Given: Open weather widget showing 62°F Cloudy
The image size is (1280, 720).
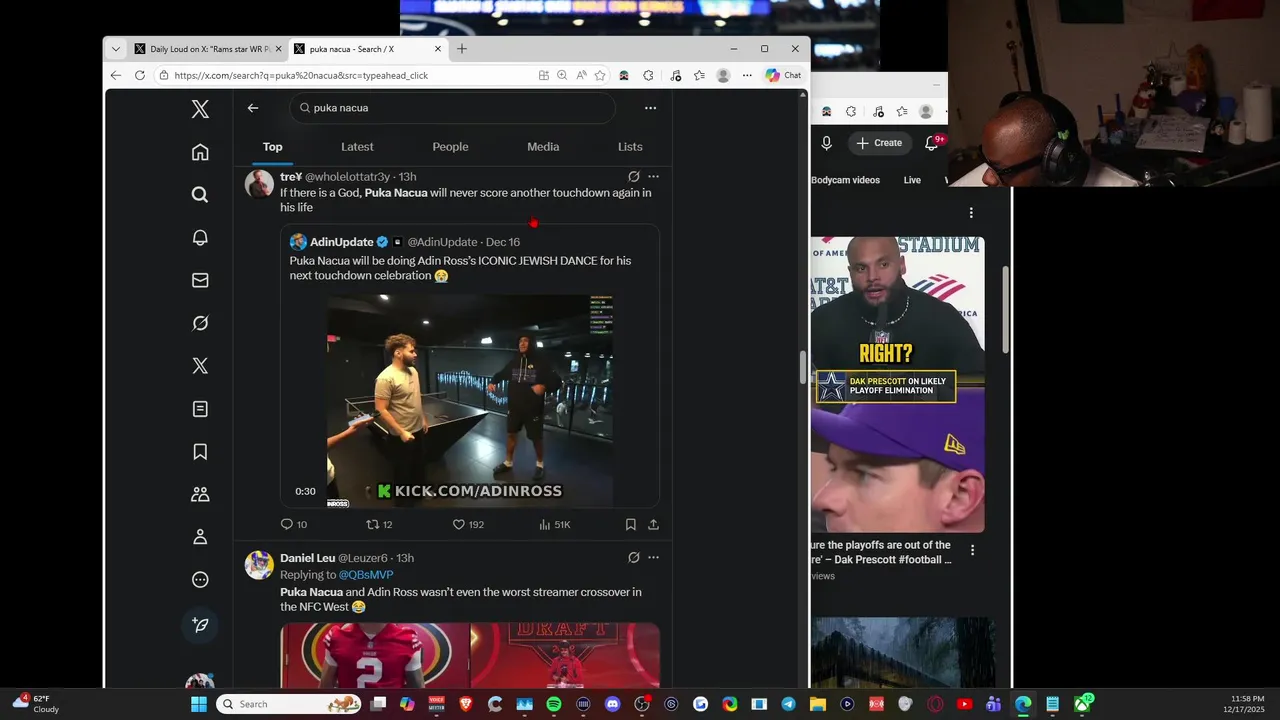Looking at the screenshot, I should tap(36, 704).
